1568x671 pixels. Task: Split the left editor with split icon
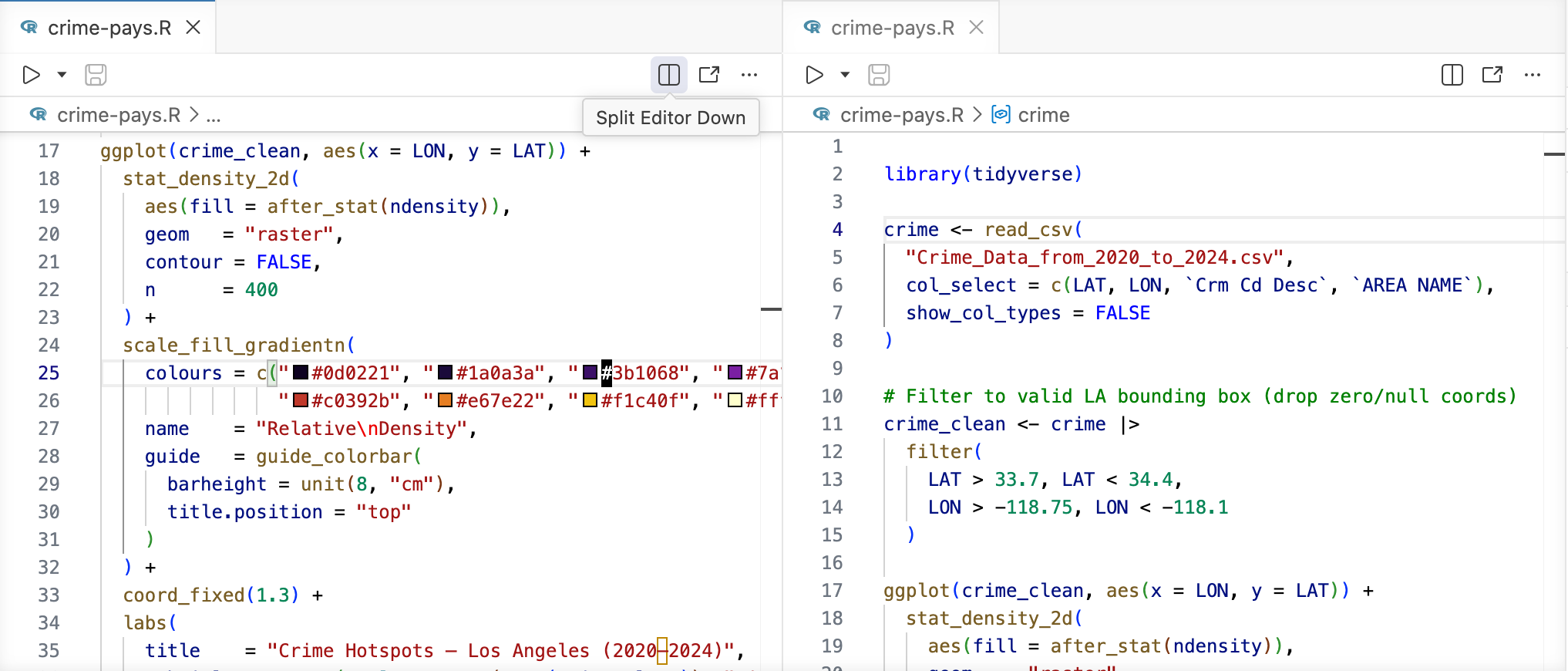(669, 75)
